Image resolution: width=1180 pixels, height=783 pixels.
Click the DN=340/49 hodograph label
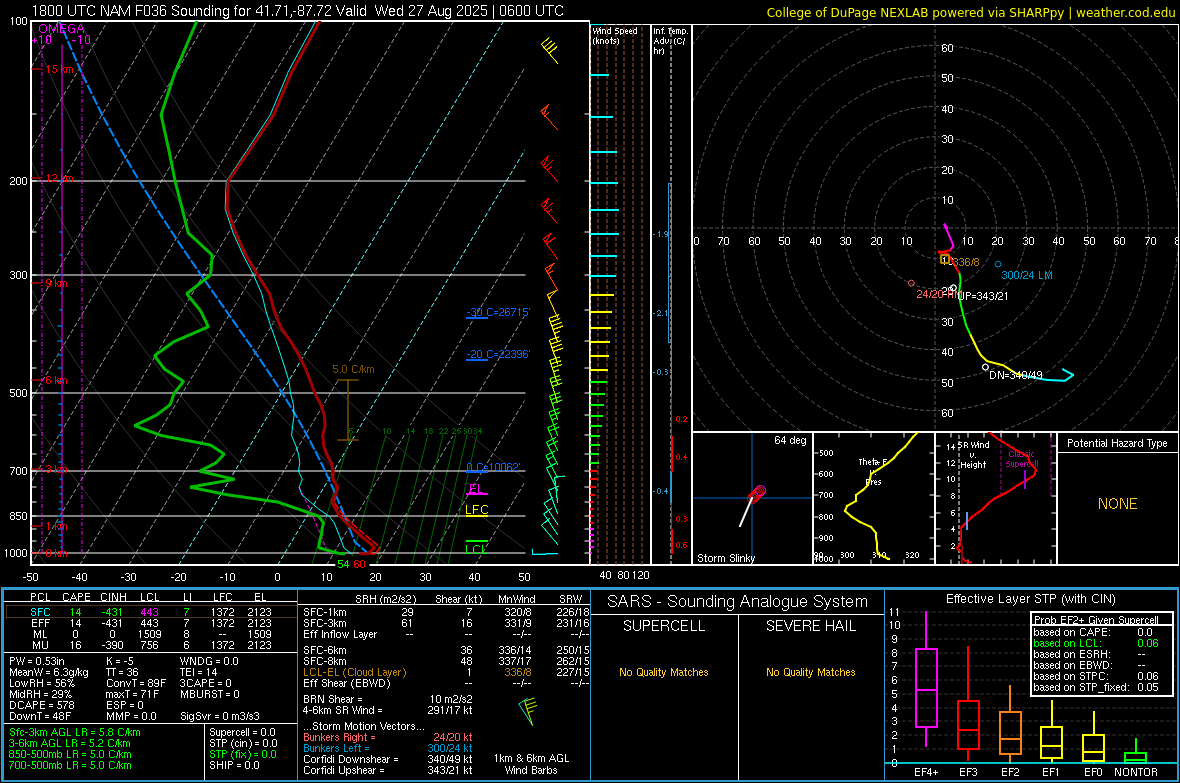(1015, 375)
